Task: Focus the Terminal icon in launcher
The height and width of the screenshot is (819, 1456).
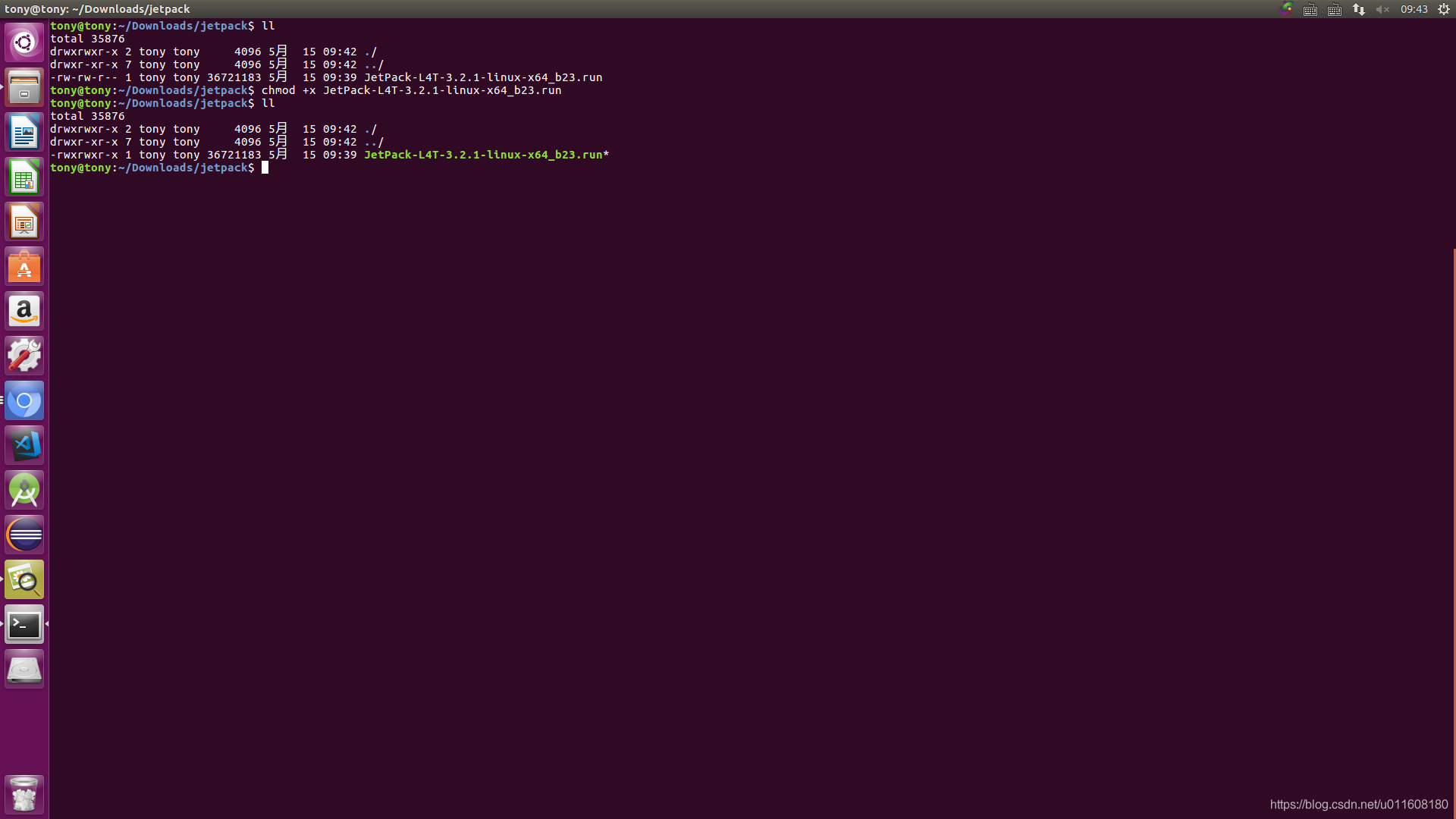Action: (24, 624)
